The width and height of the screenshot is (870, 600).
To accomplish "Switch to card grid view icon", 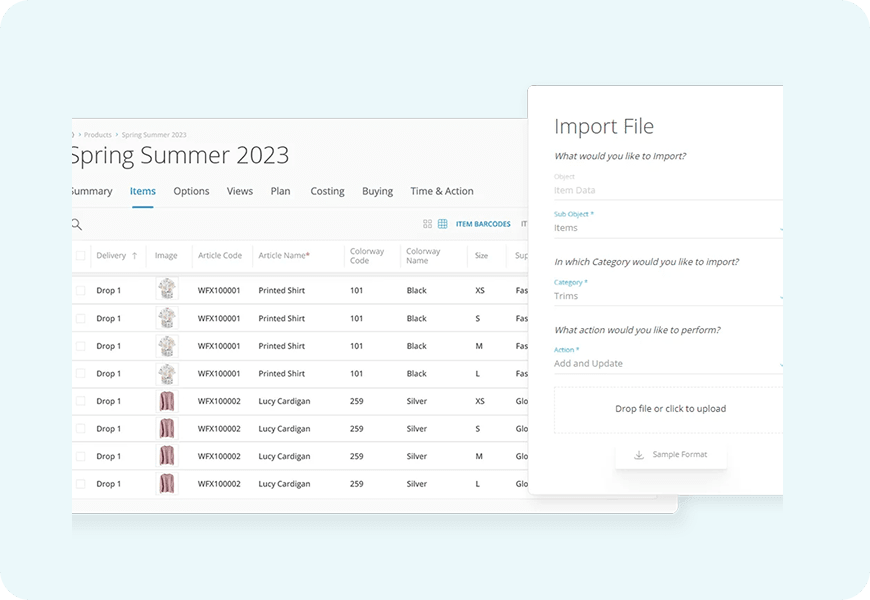I will [x=427, y=224].
